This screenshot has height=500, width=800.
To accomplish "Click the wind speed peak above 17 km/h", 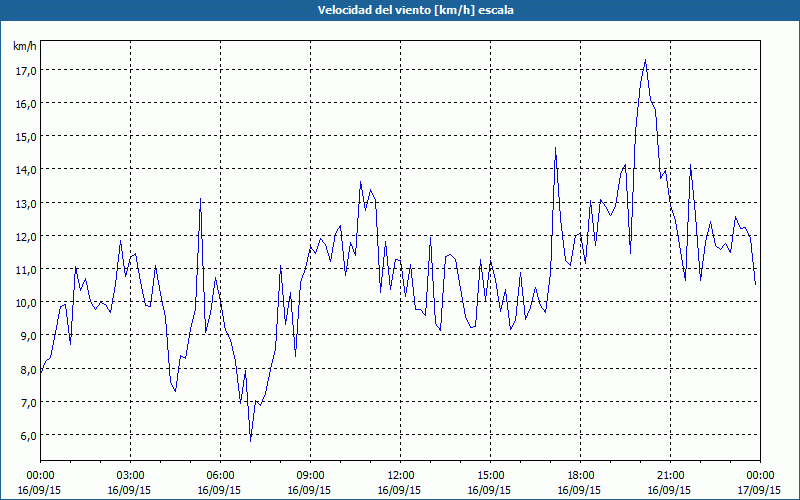I will click(x=645, y=60).
